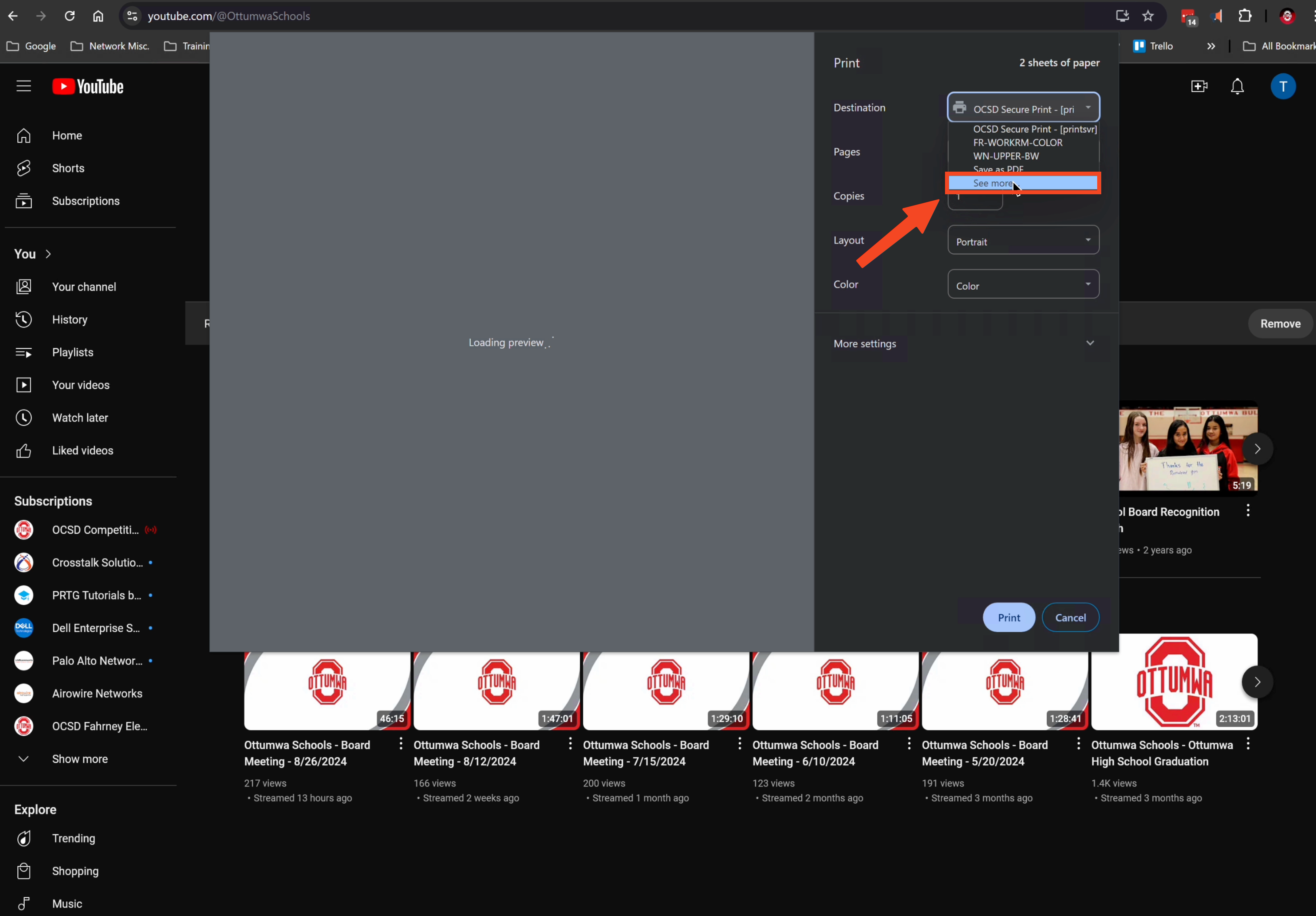Click the YouTube Create video icon
This screenshot has height=916, width=1316.
pos(1199,86)
